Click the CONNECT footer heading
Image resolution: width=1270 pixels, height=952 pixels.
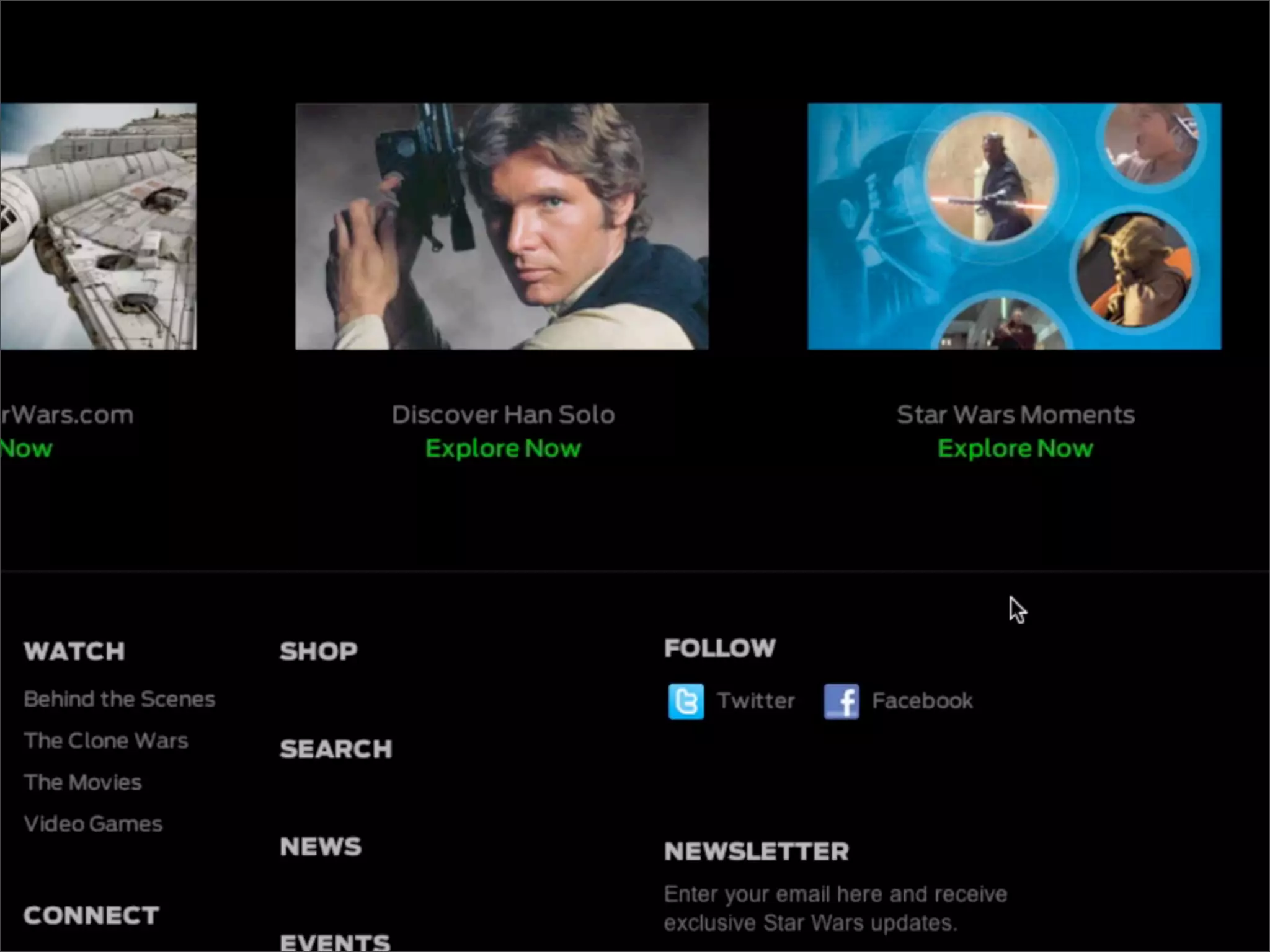click(91, 915)
